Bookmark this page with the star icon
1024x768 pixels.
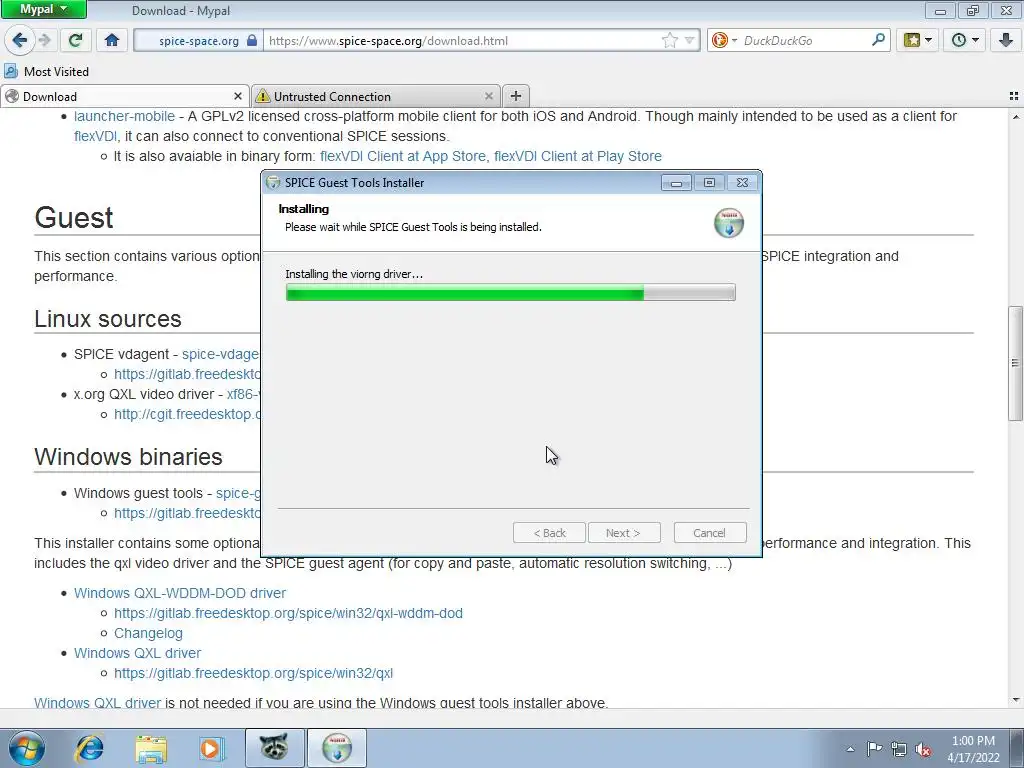669,40
